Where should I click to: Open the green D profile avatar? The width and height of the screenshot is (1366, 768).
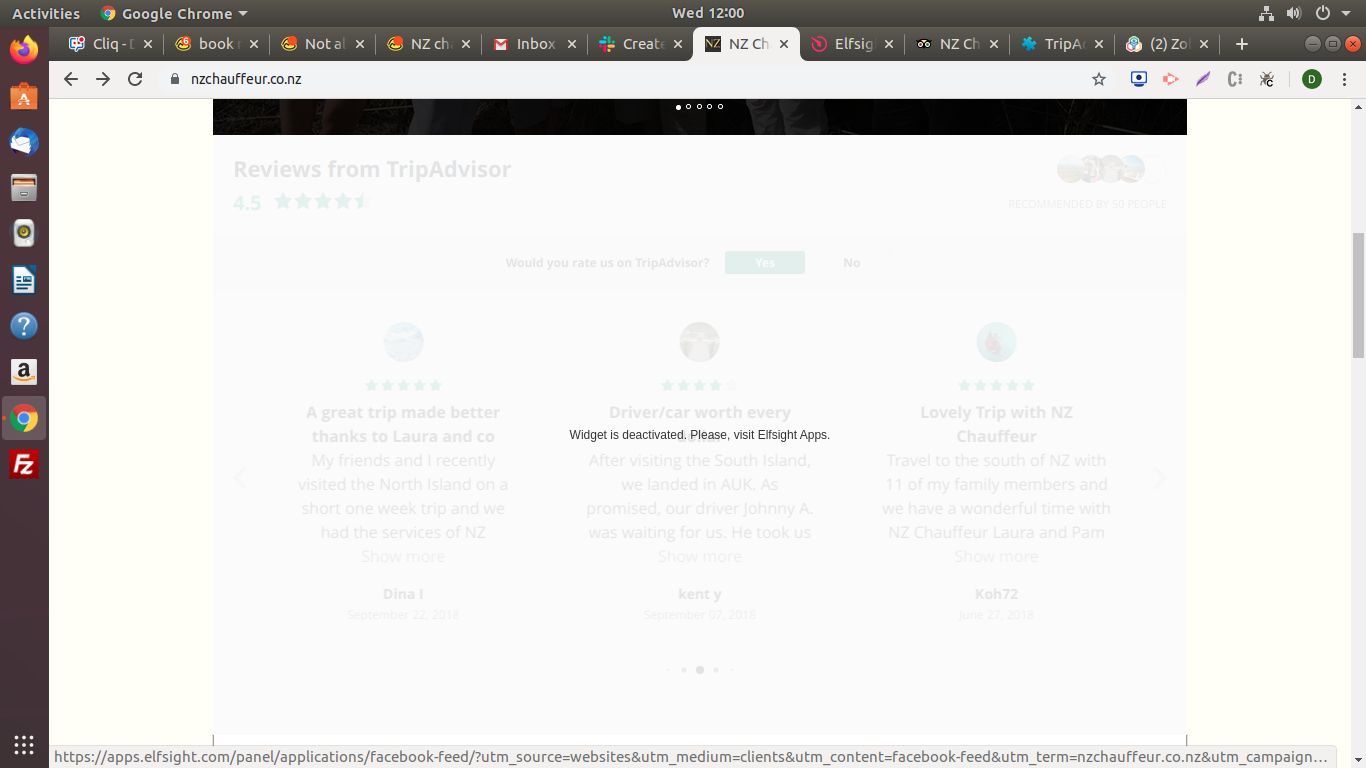[1312, 79]
